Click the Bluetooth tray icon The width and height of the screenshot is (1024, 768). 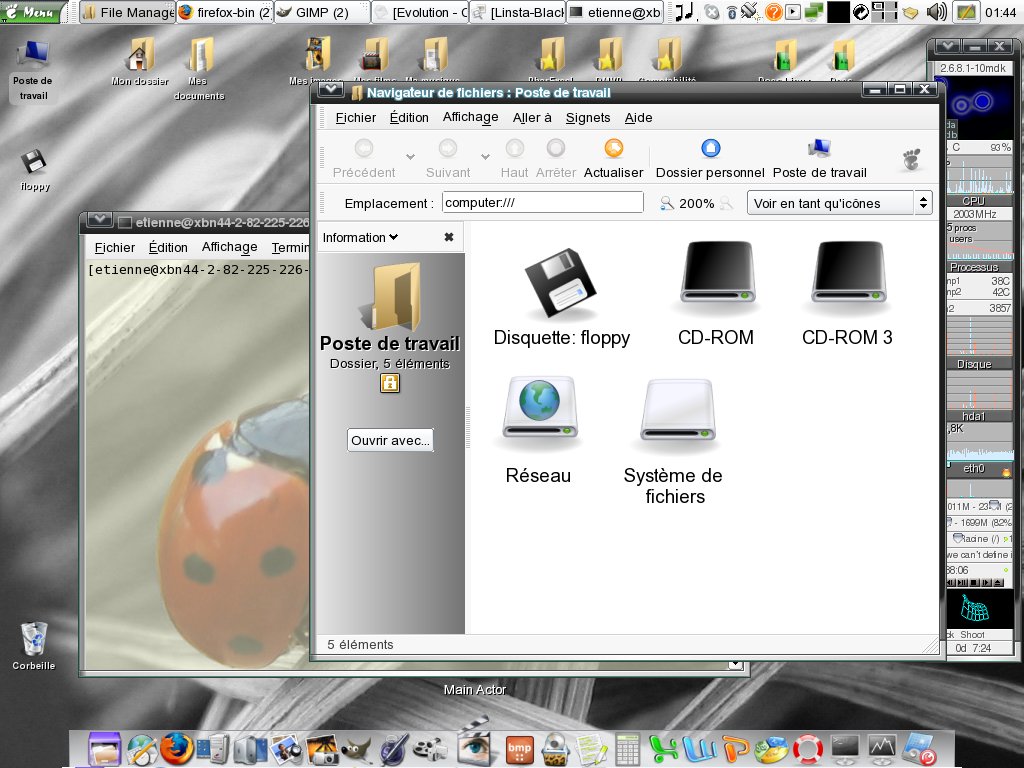[731, 12]
